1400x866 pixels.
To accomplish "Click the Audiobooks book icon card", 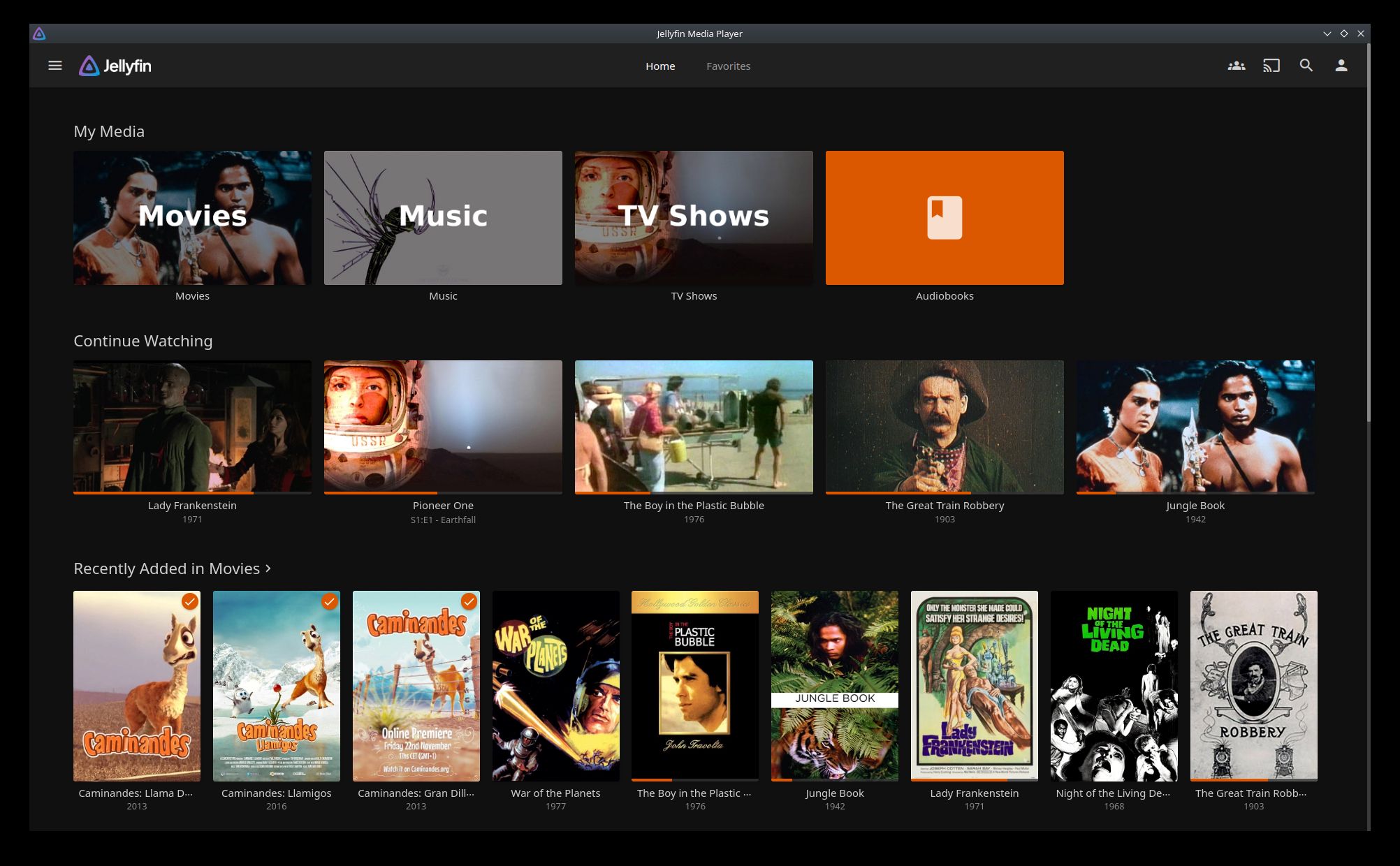I will 945,218.
